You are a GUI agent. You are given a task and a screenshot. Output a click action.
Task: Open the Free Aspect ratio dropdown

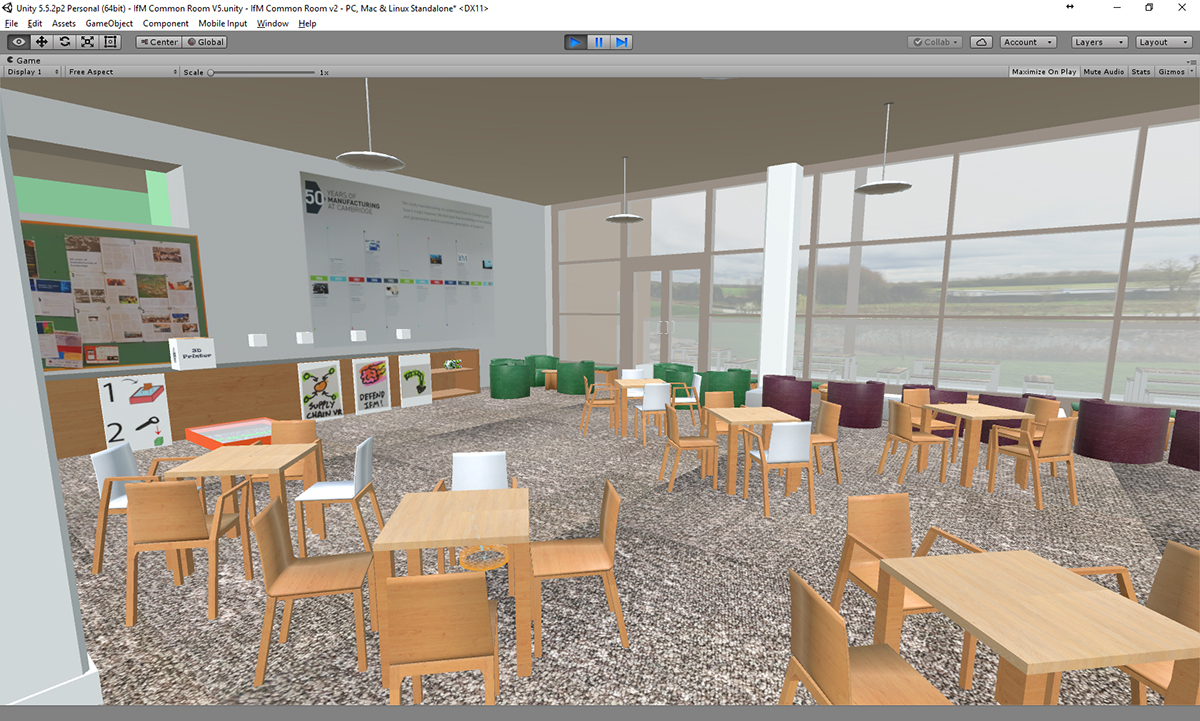point(121,72)
